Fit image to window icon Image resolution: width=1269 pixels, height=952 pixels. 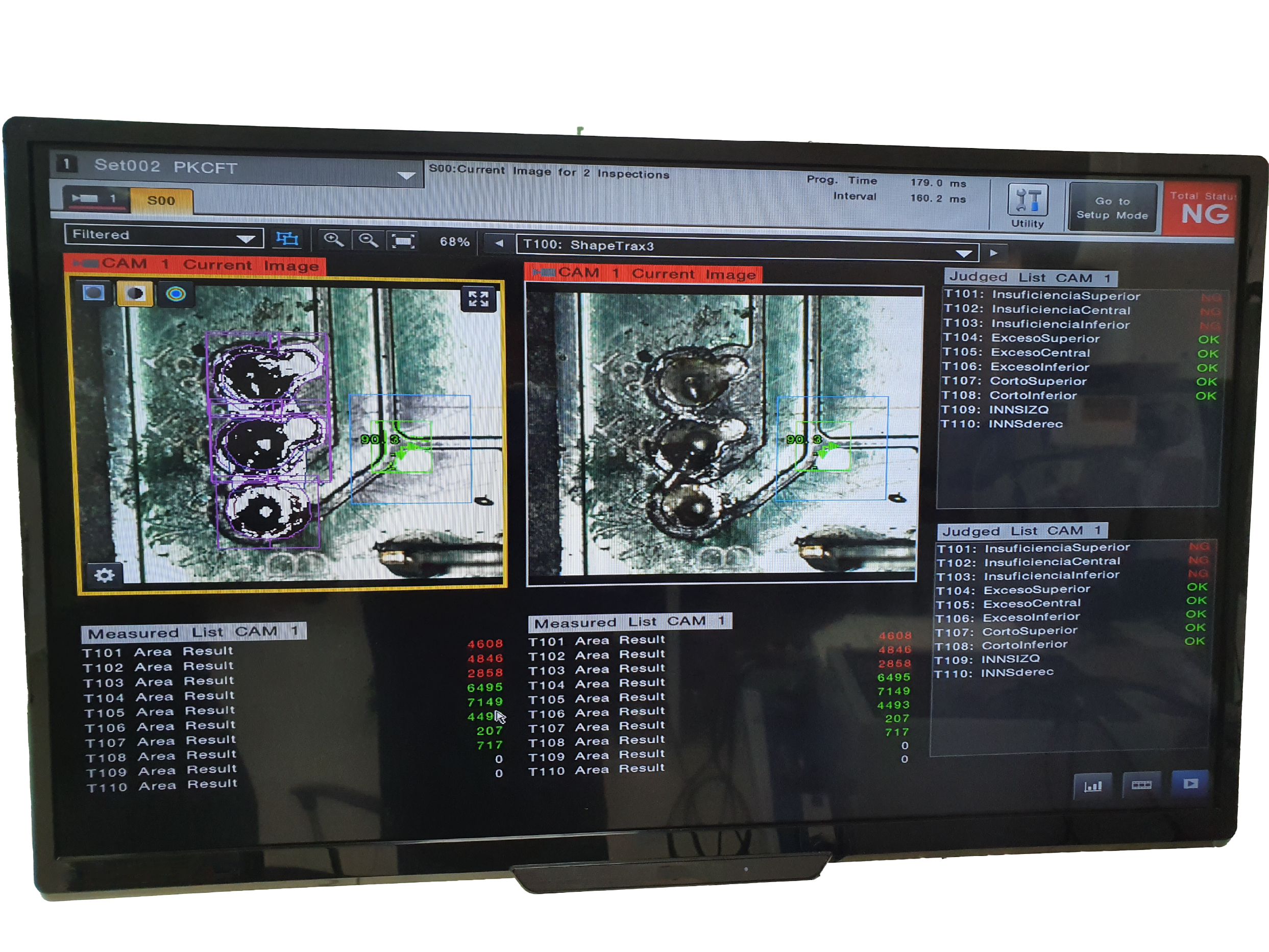point(403,241)
